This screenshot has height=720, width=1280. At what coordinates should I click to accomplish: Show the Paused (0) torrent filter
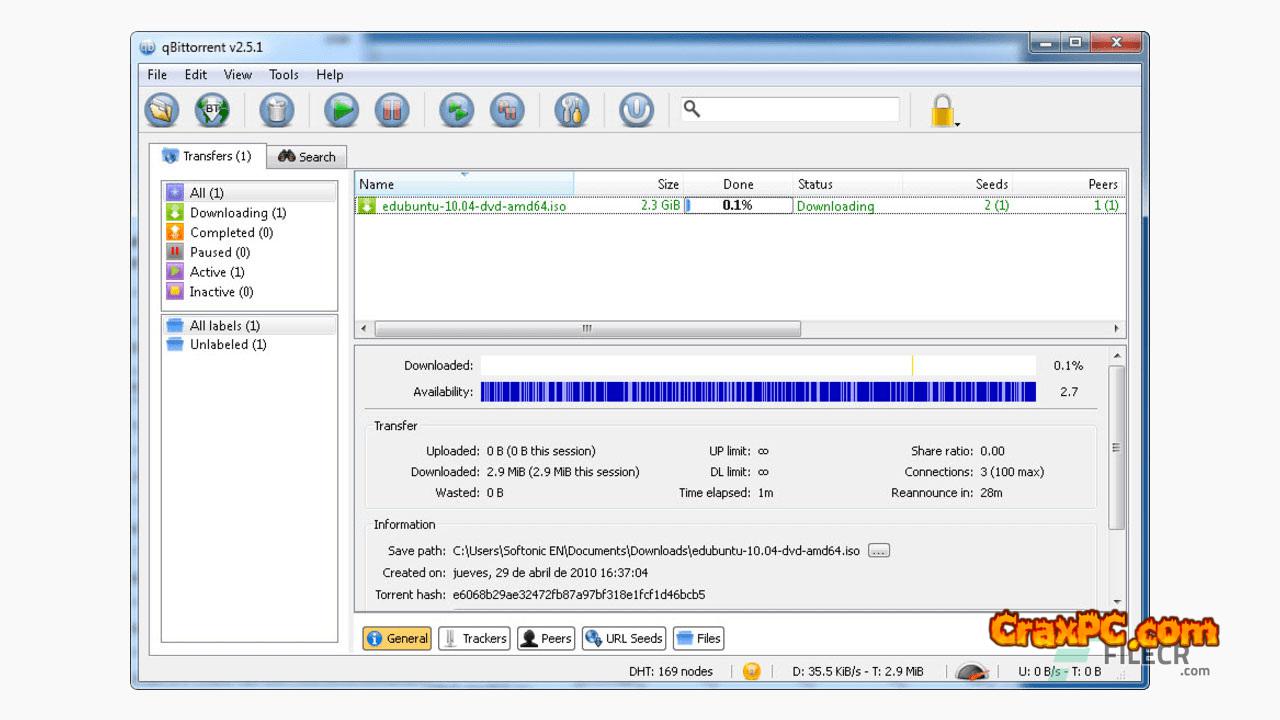219,252
